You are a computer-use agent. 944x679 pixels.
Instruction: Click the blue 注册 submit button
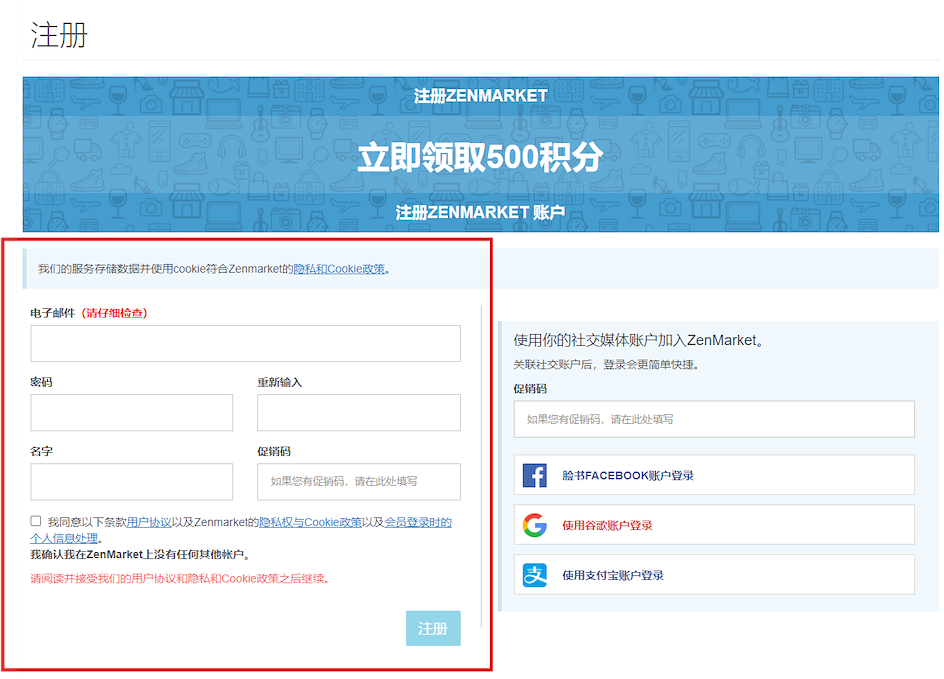pyautogui.click(x=433, y=628)
